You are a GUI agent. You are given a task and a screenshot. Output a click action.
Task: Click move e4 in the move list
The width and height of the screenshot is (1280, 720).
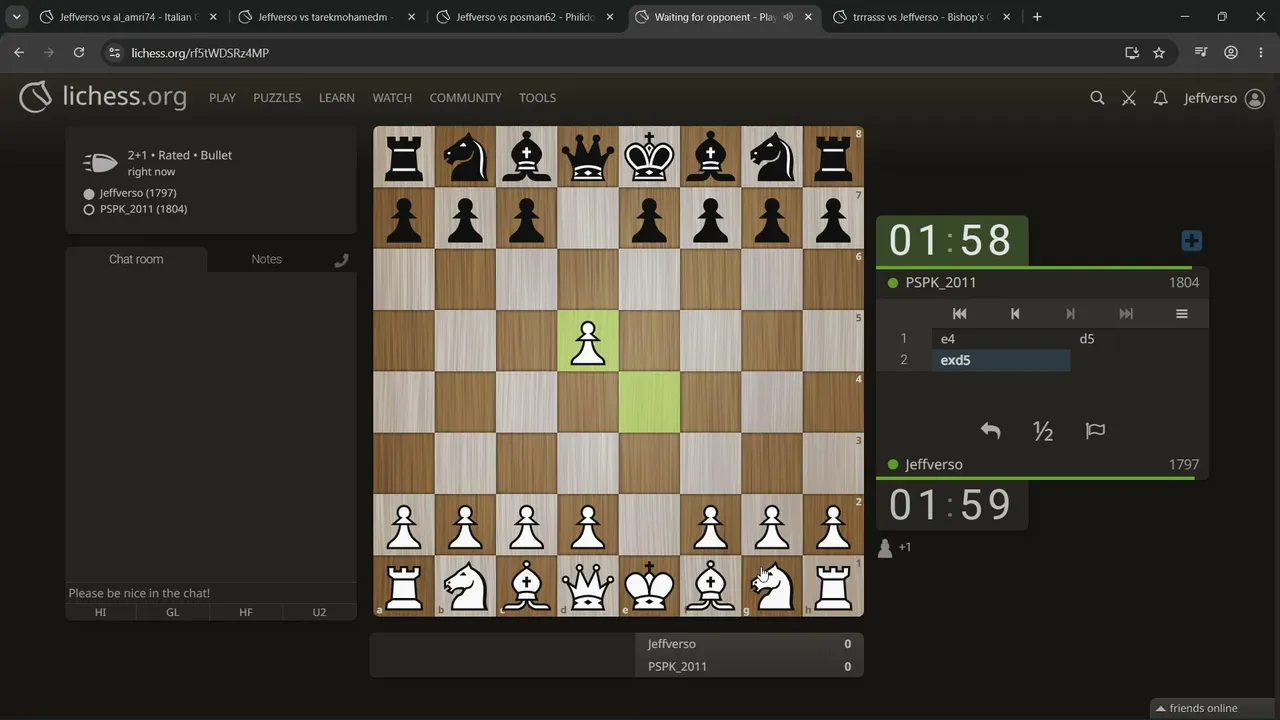pos(1001,339)
